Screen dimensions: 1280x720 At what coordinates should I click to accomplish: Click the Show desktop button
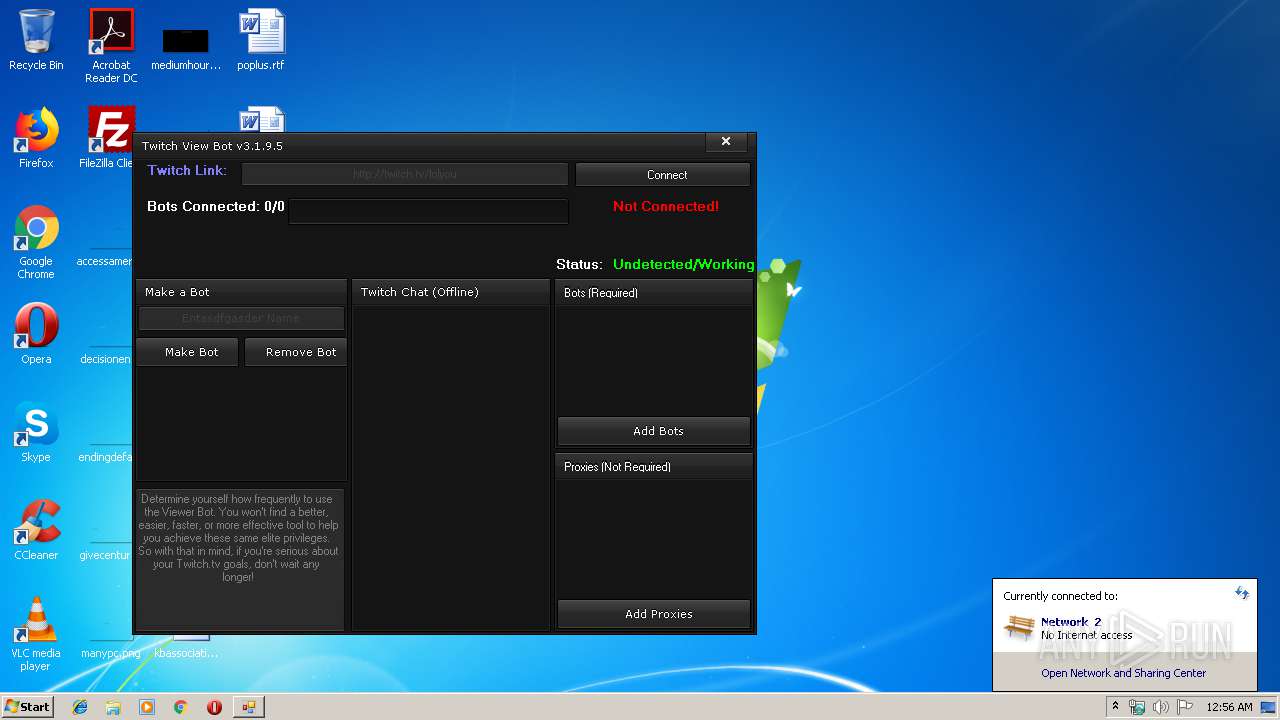(1270, 707)
